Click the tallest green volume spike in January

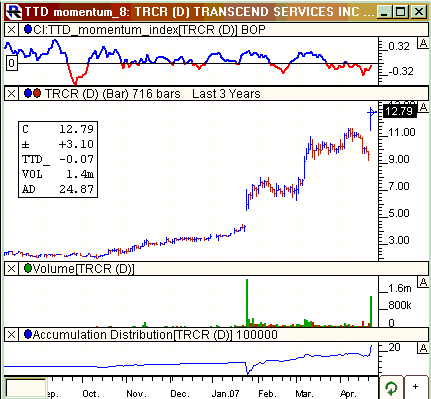247,302
